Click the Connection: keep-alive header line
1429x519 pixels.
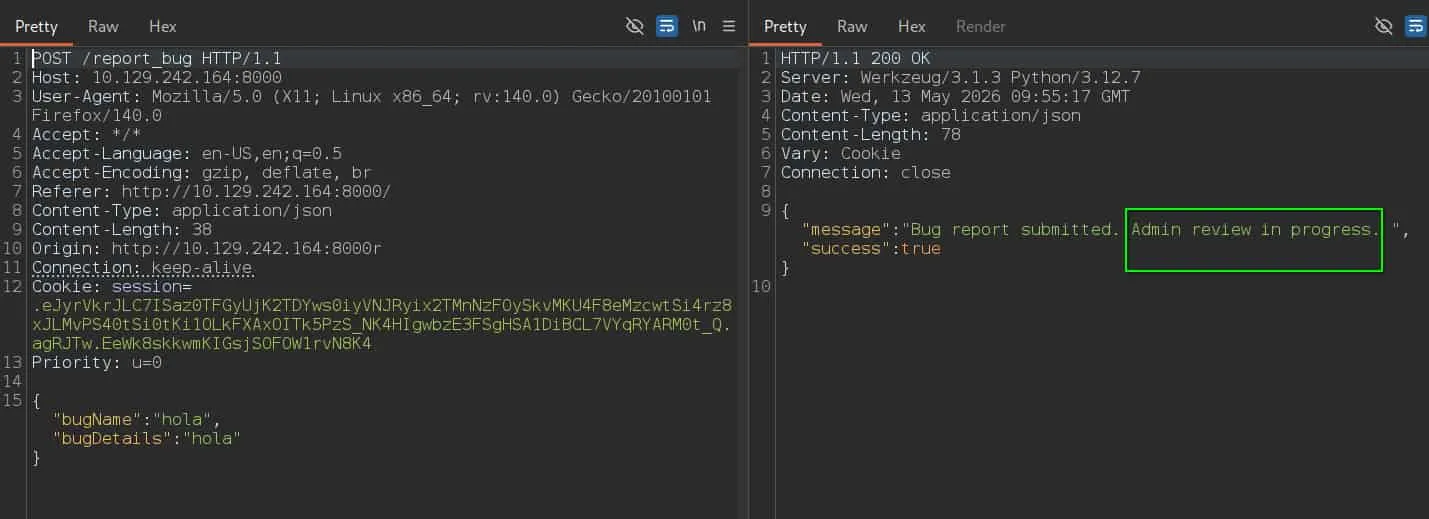pos(142,268)
